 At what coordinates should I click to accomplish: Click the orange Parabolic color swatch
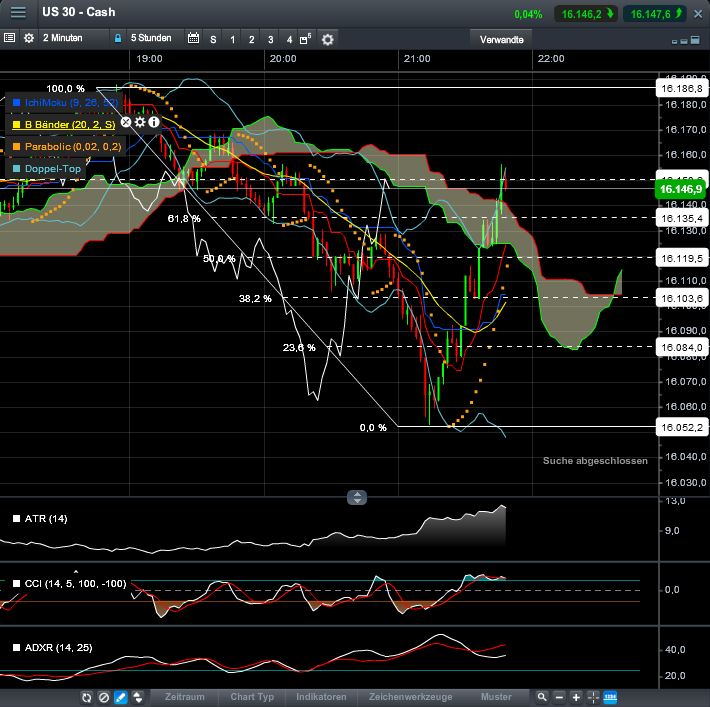[16, 147]
